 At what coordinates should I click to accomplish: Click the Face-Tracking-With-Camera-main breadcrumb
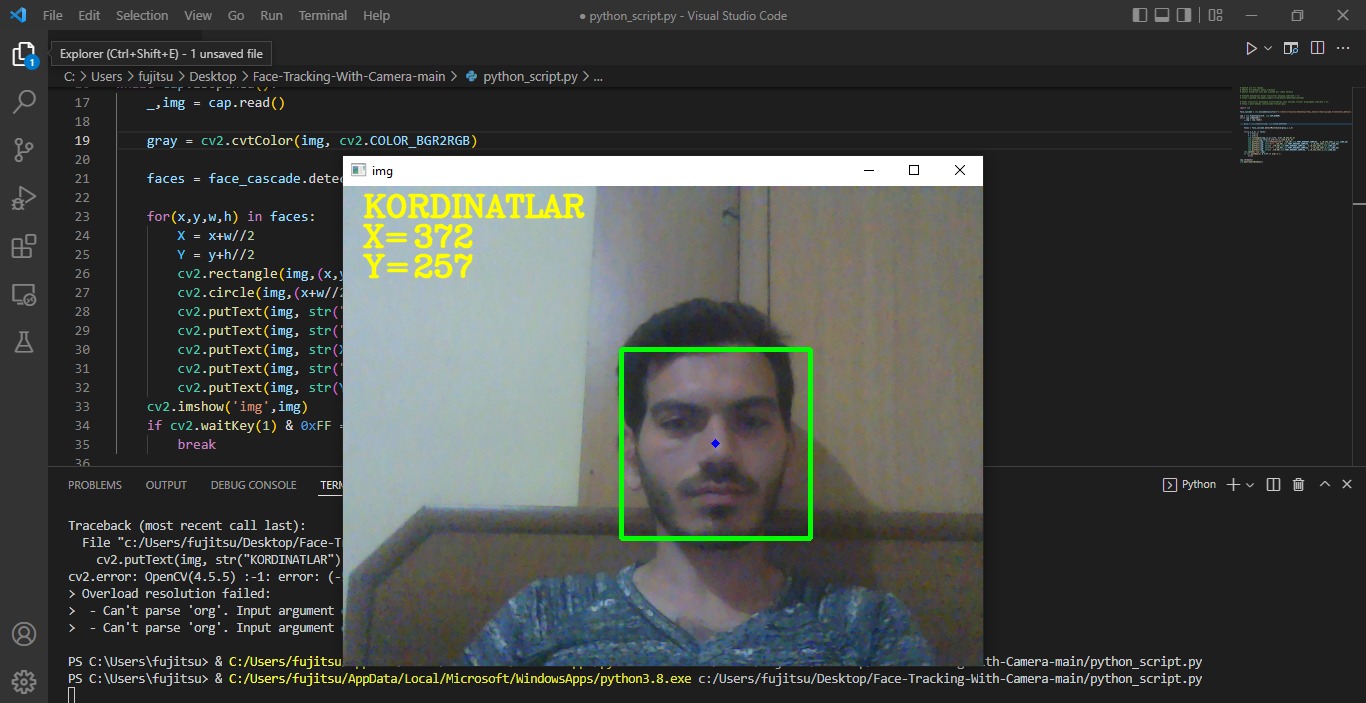coord(350,76)
